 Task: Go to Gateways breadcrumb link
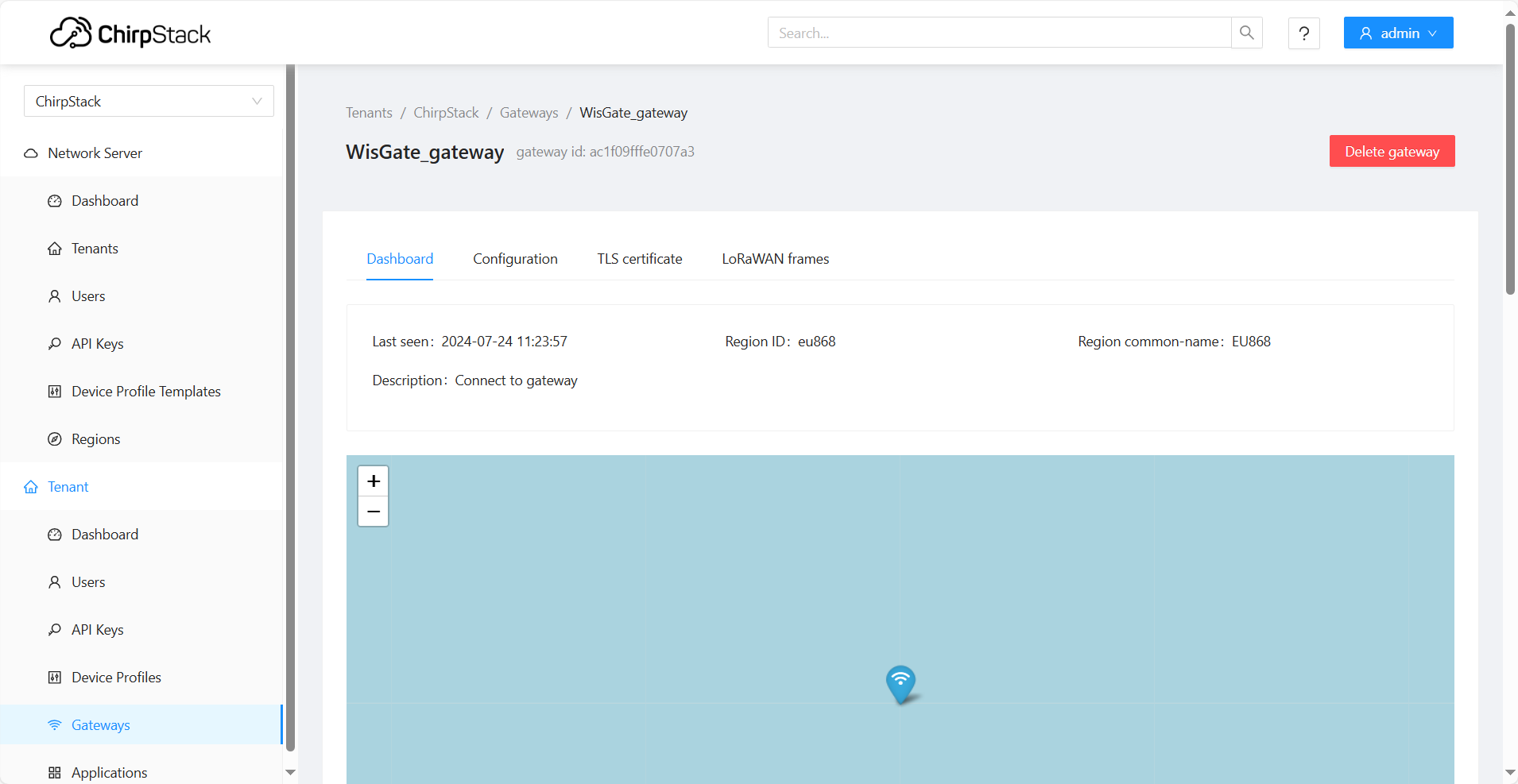[x=529, y=113]
